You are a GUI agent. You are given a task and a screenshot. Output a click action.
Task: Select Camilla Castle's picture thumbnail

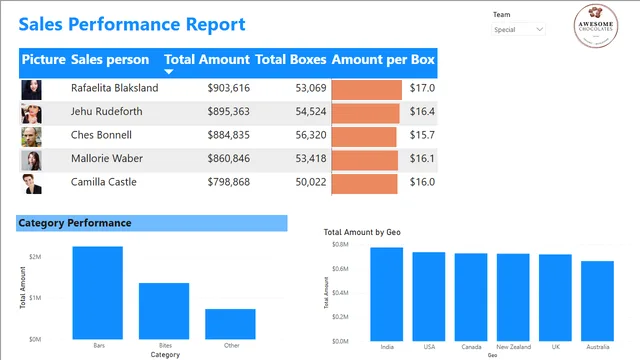(31, 184)
